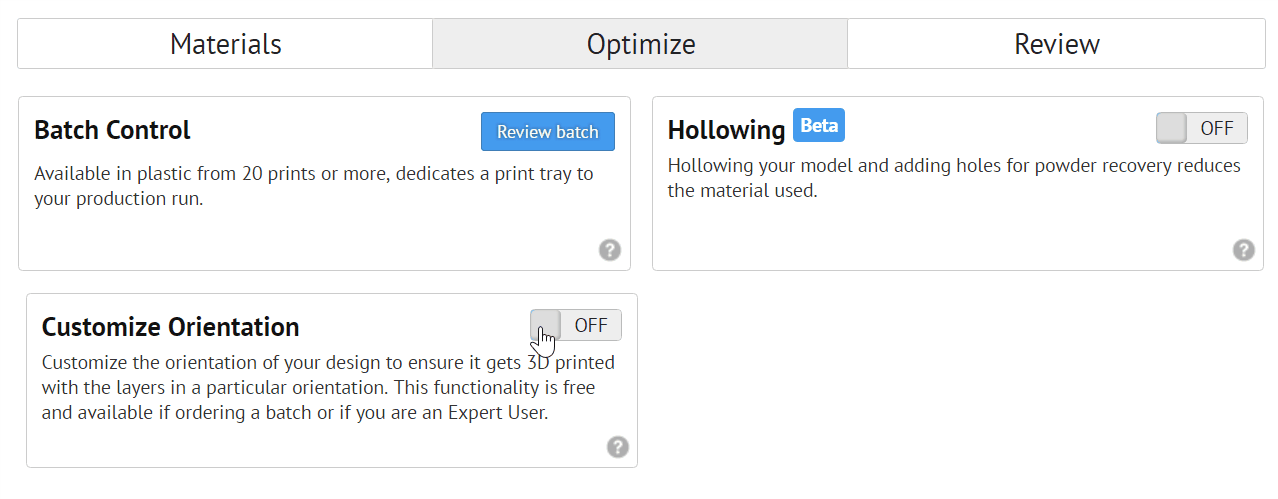This screenshot has width=1278, height=499.
Task: Click the Batch Control heading
Action: (112, 130)
